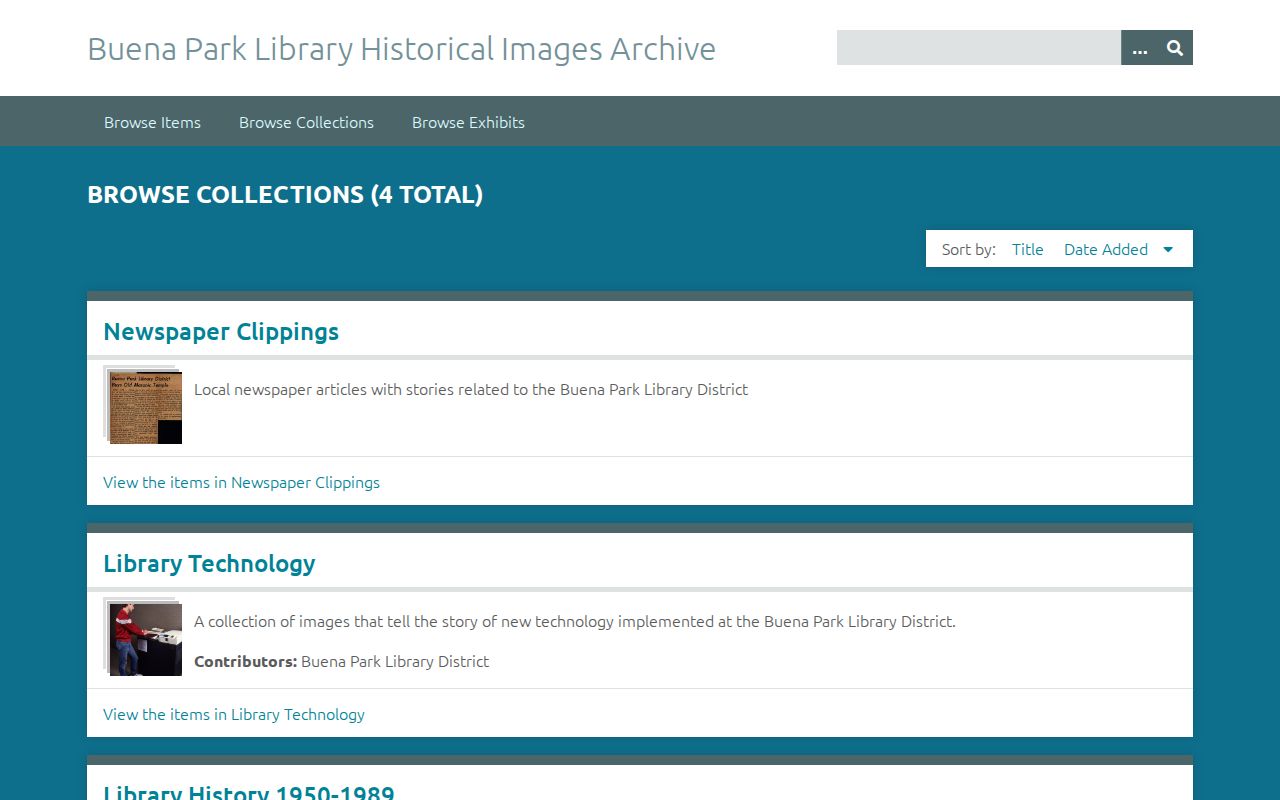Open the Library Technology collection heading
The width and height of the screenshot is (1280, 800).
[x=209, y=564]
